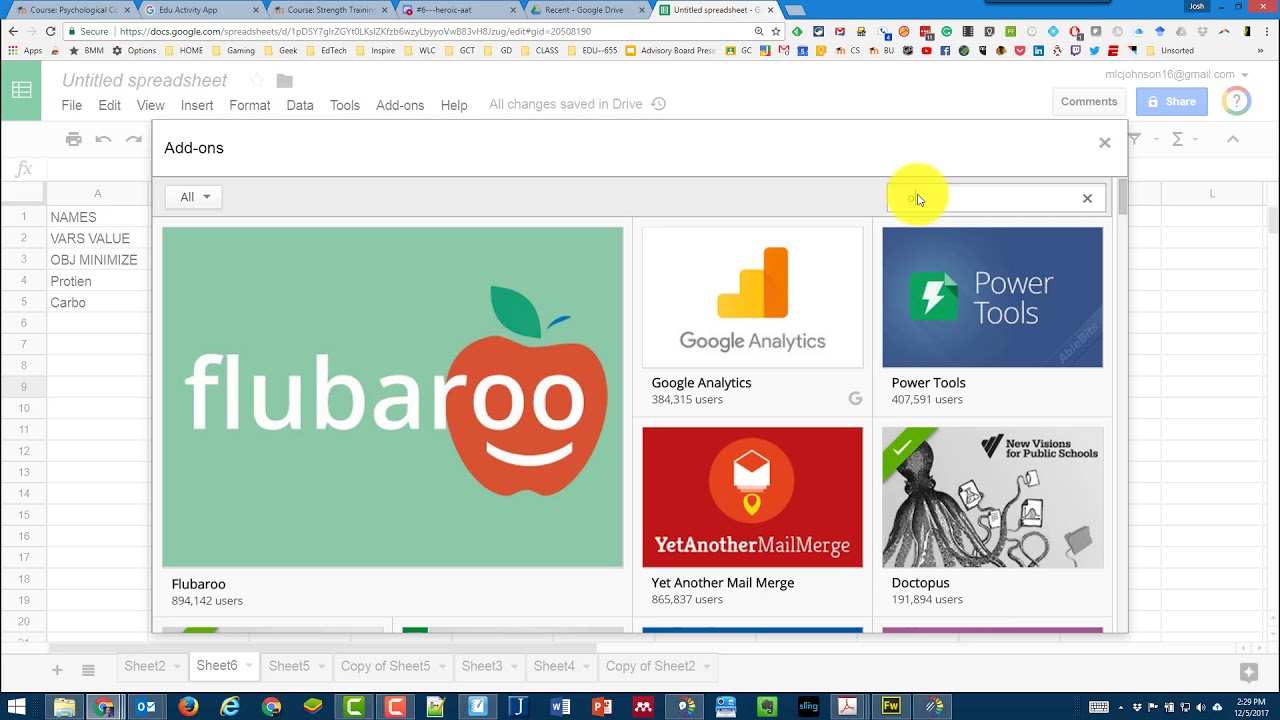Select the cell containing Protien
1280x720 pixels.
click(97, 281)
